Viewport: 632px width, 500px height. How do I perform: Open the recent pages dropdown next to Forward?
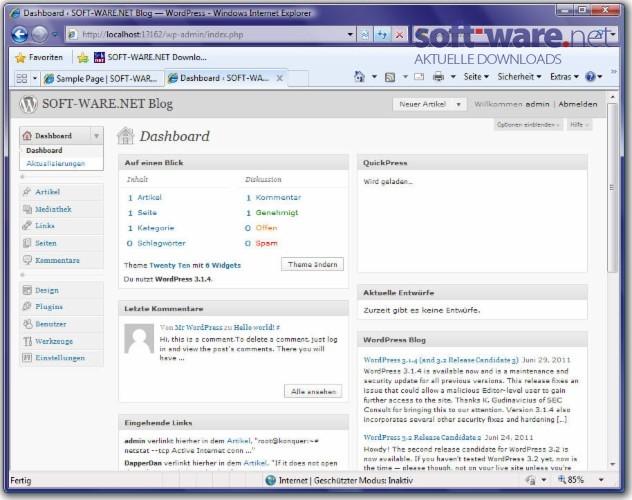pyautogui.click(x=55, y=35)
